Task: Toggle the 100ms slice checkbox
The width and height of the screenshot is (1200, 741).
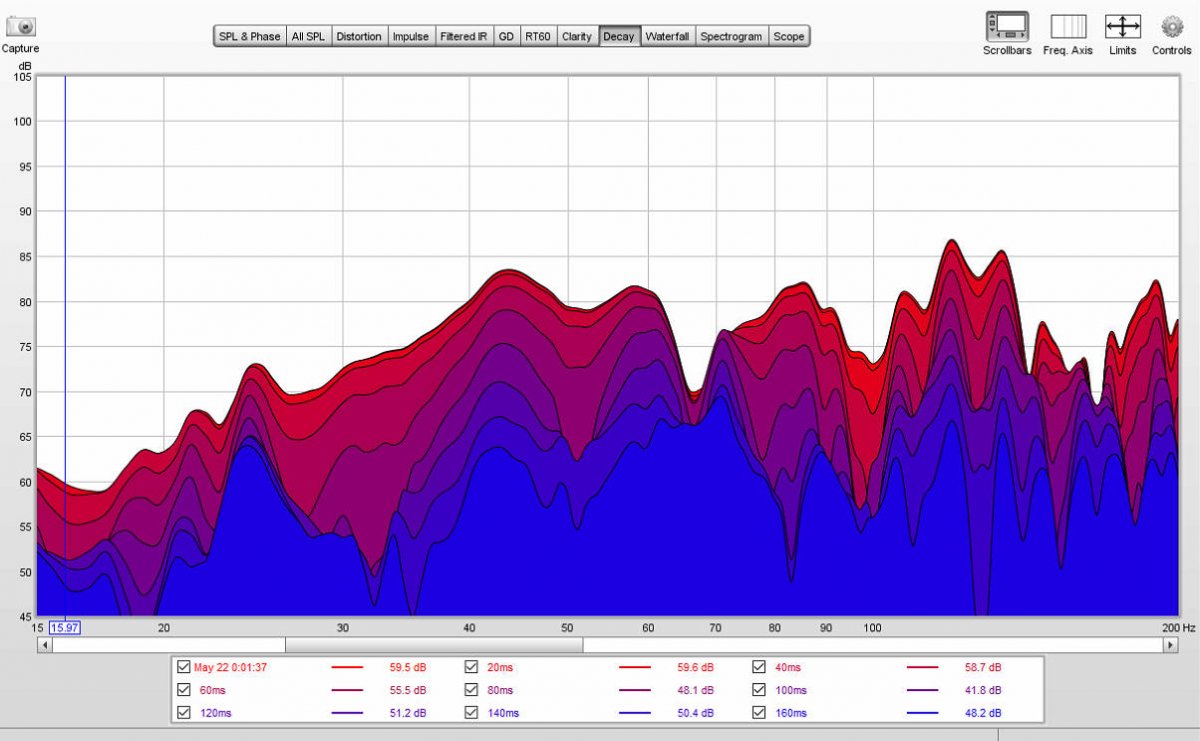Action: point(759,690)
